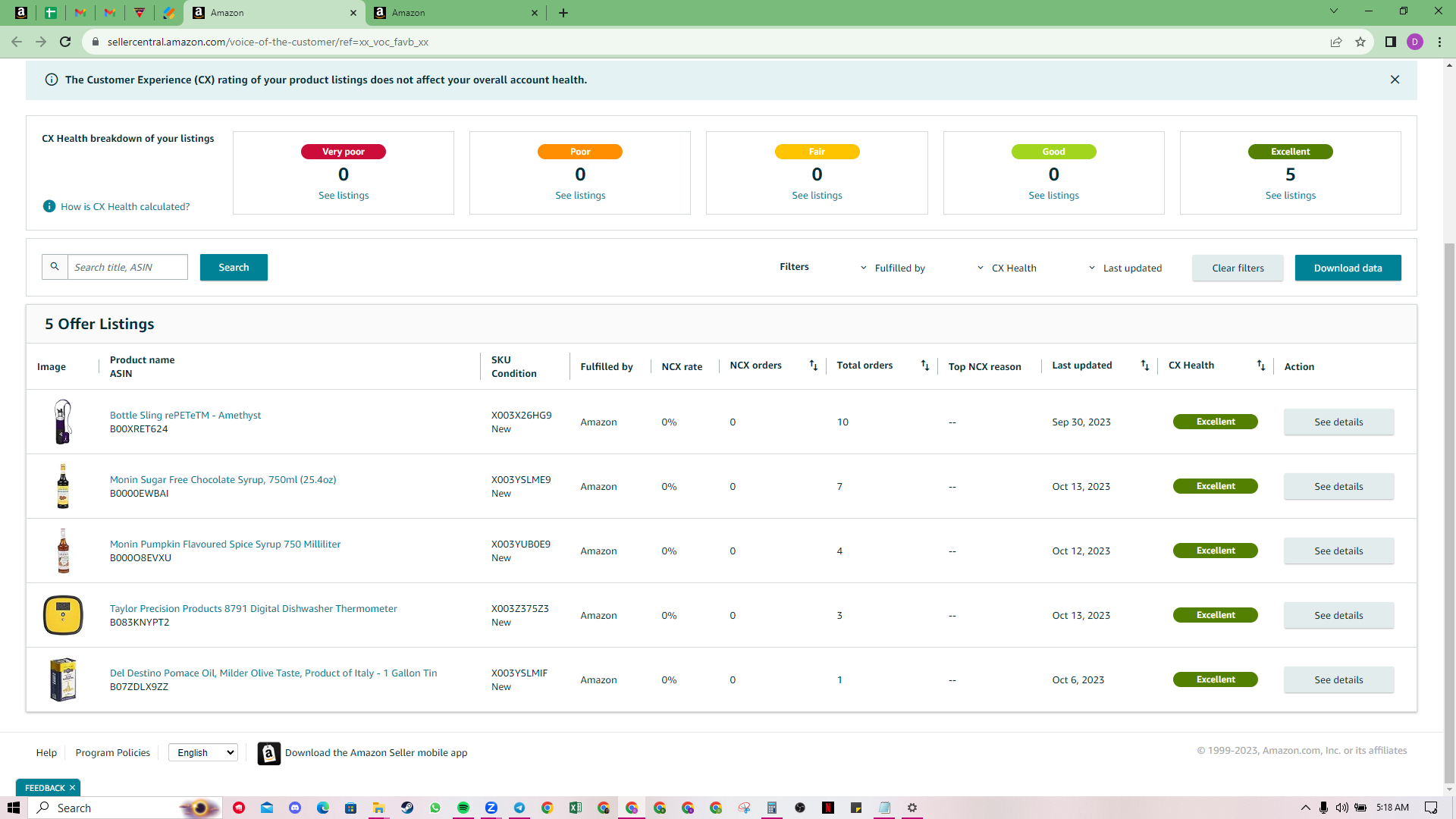Click Download data
Viewport: 1456px width, 819px height.
click(x=1348, y=268)
